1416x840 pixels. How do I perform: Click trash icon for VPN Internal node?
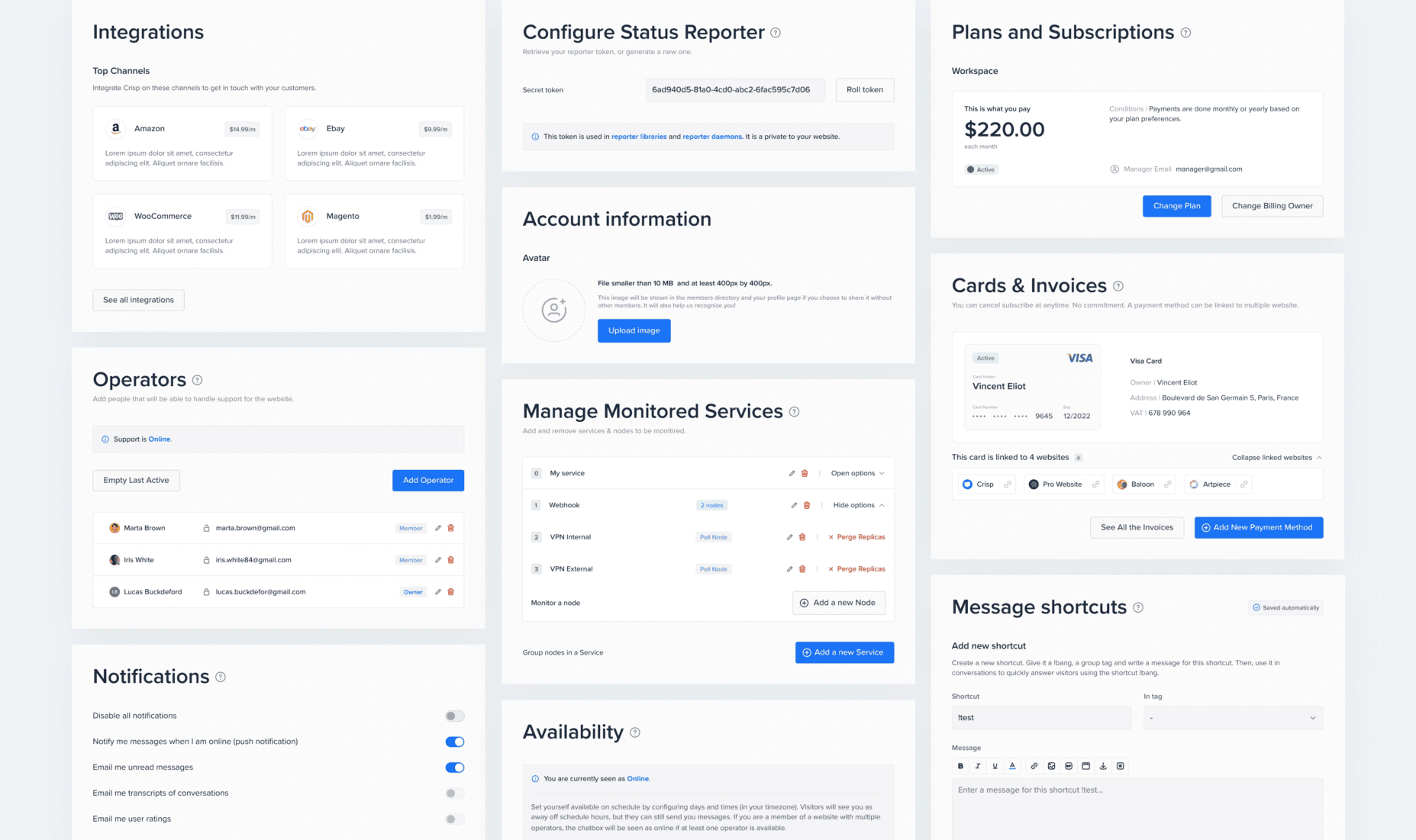[802, 537]
